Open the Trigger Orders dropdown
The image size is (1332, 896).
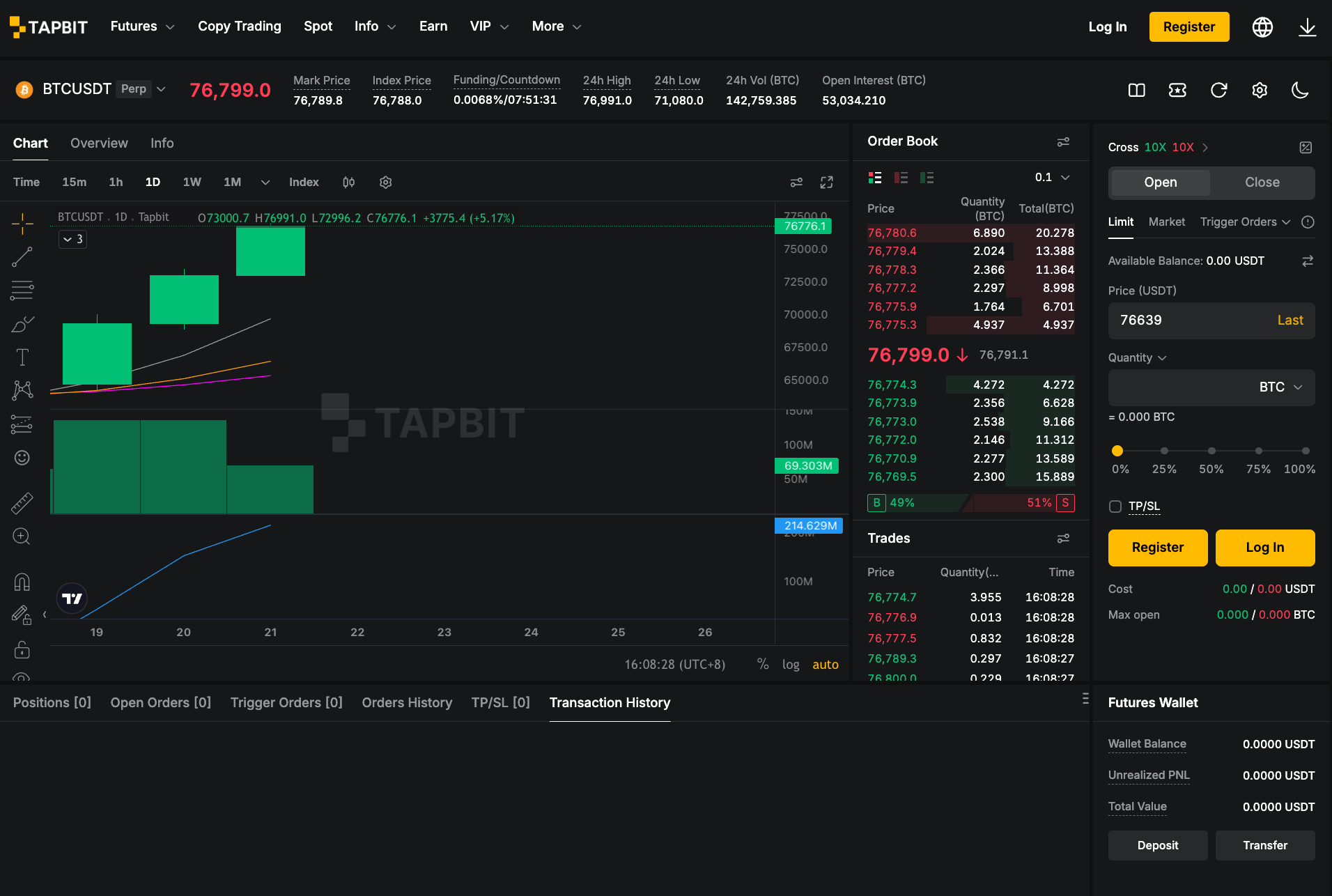tap(1245, 222)
